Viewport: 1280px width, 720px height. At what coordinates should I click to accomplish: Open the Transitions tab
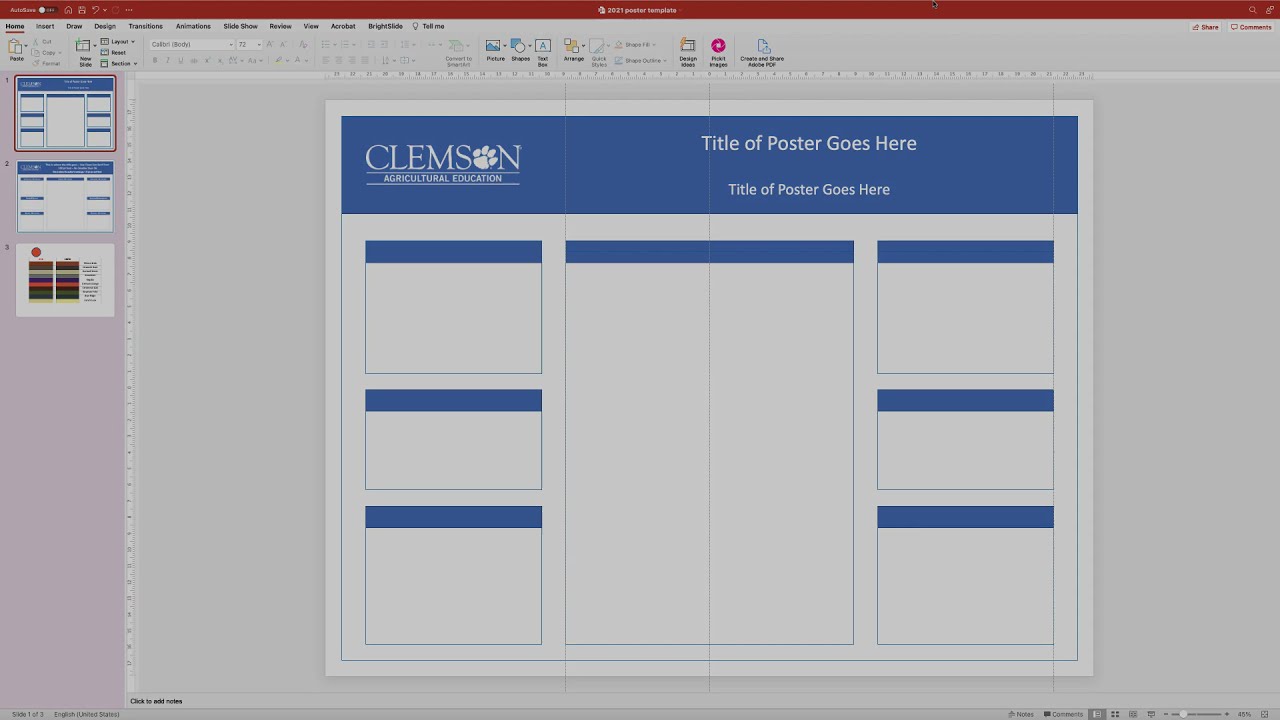click(x=145, y=26)
